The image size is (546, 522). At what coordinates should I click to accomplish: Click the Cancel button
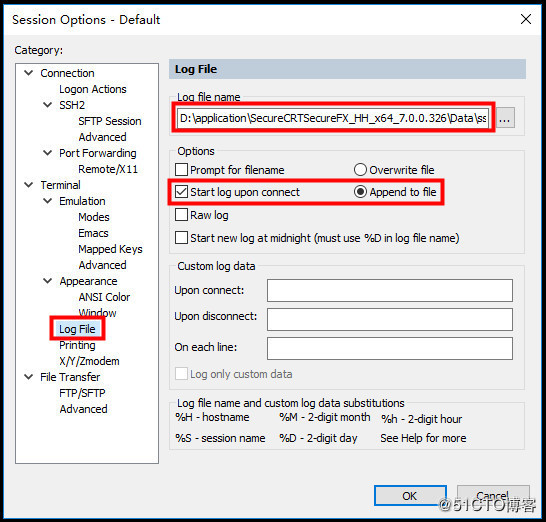(493, 496)
